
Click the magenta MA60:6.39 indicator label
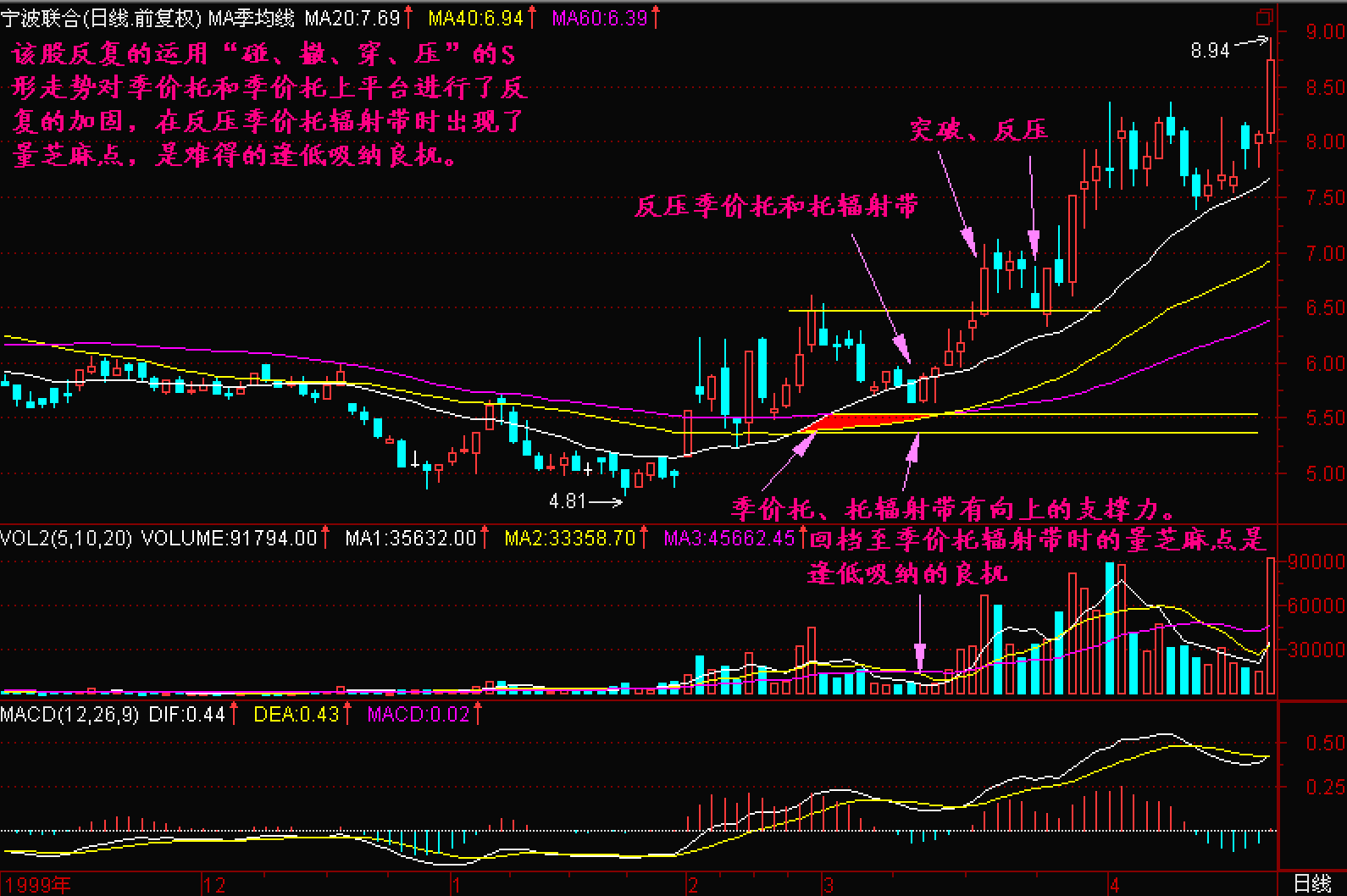[x=599, y=18]
